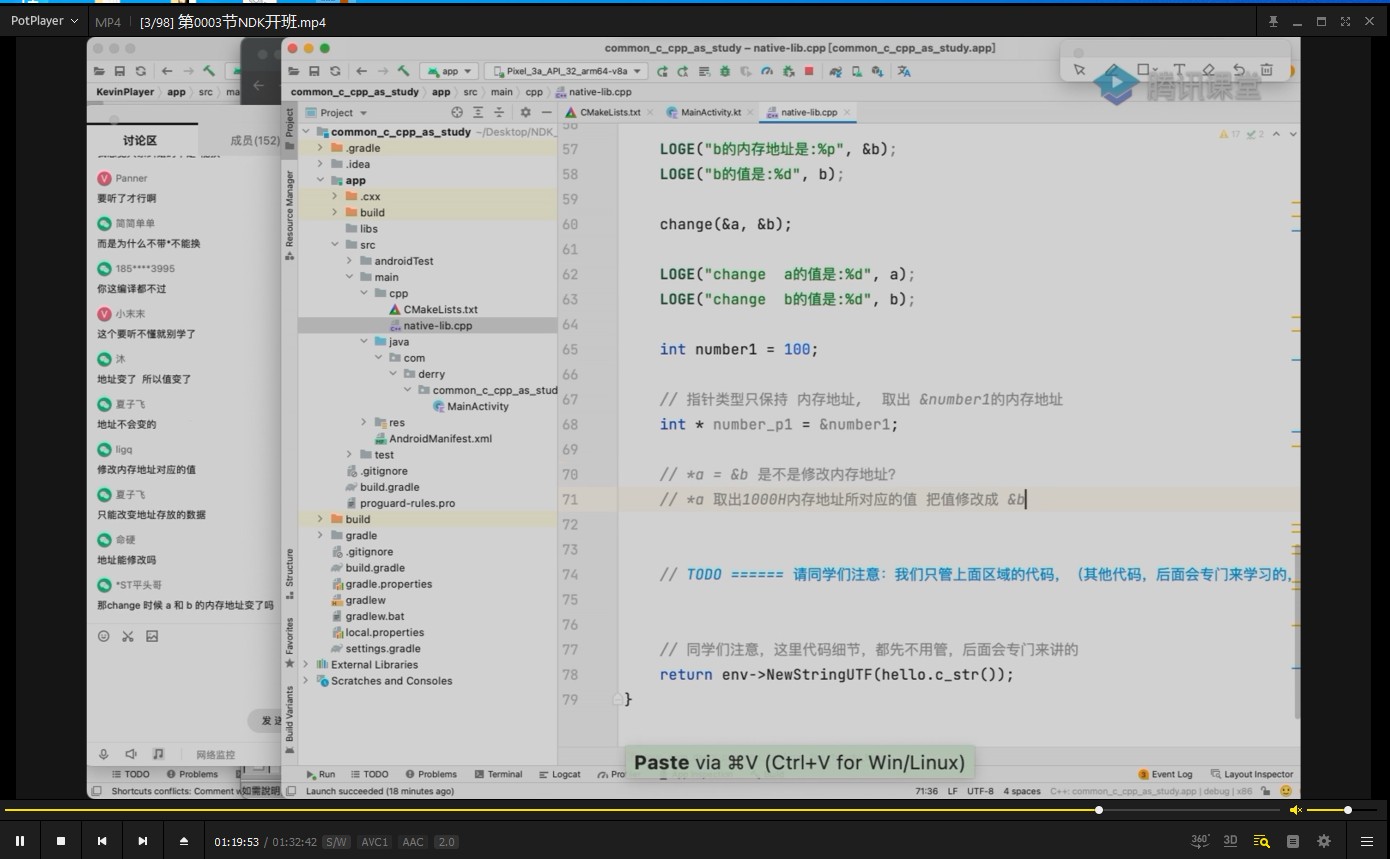Viewport: 1390px width, 859px height.
Task: Open the playlist search icon
Action: (1262, 841)
